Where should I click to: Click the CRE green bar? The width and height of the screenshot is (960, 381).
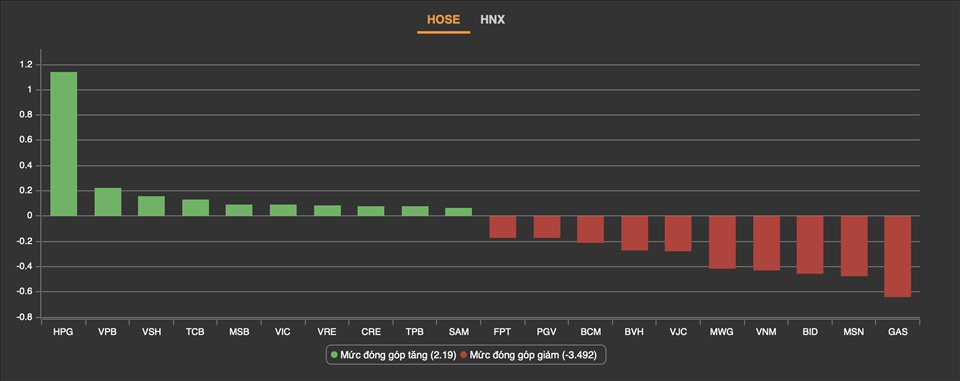coord(371,211)
